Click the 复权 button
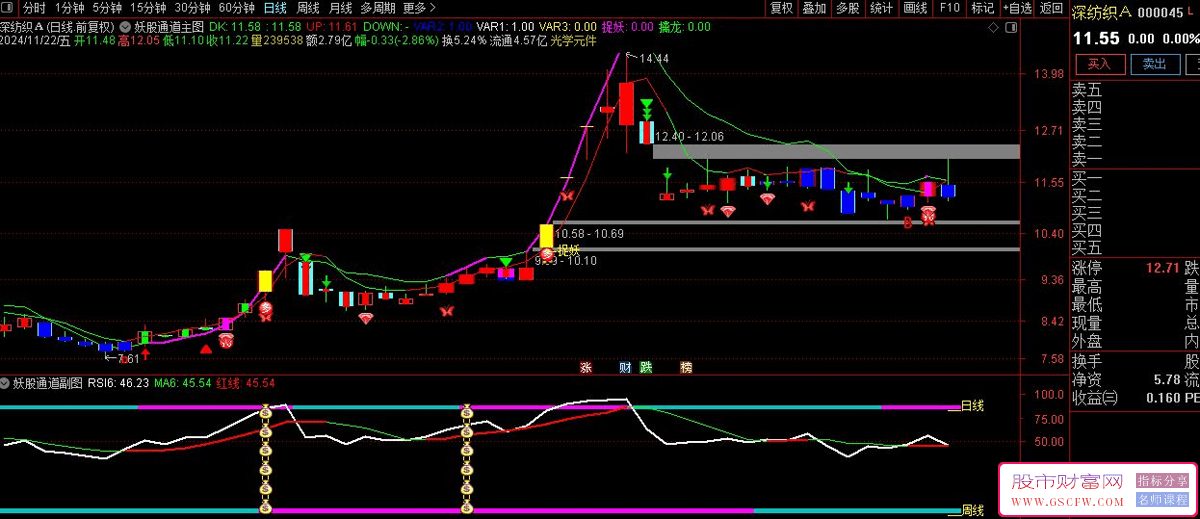 (782, 8)
